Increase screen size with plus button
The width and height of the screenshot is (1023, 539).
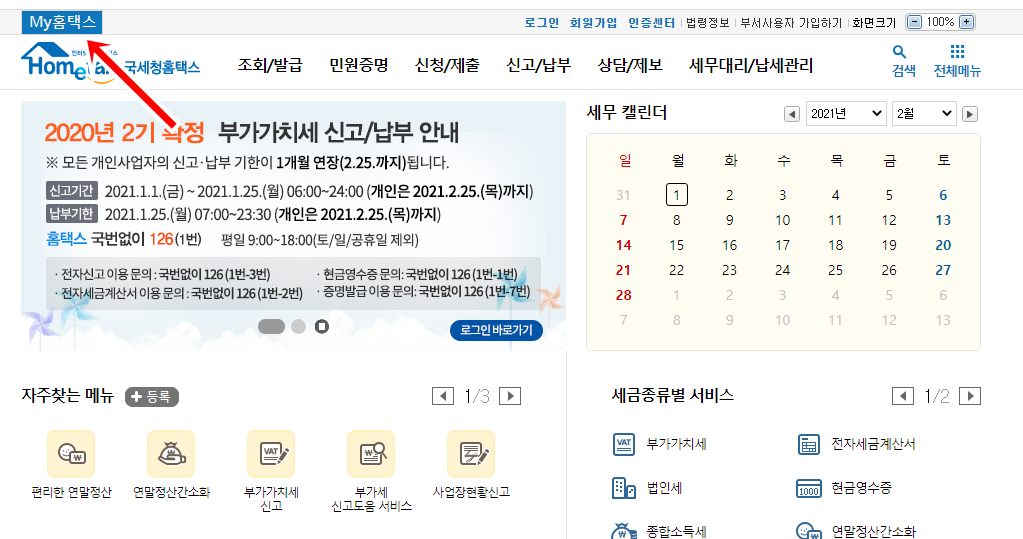pos(967,22)
